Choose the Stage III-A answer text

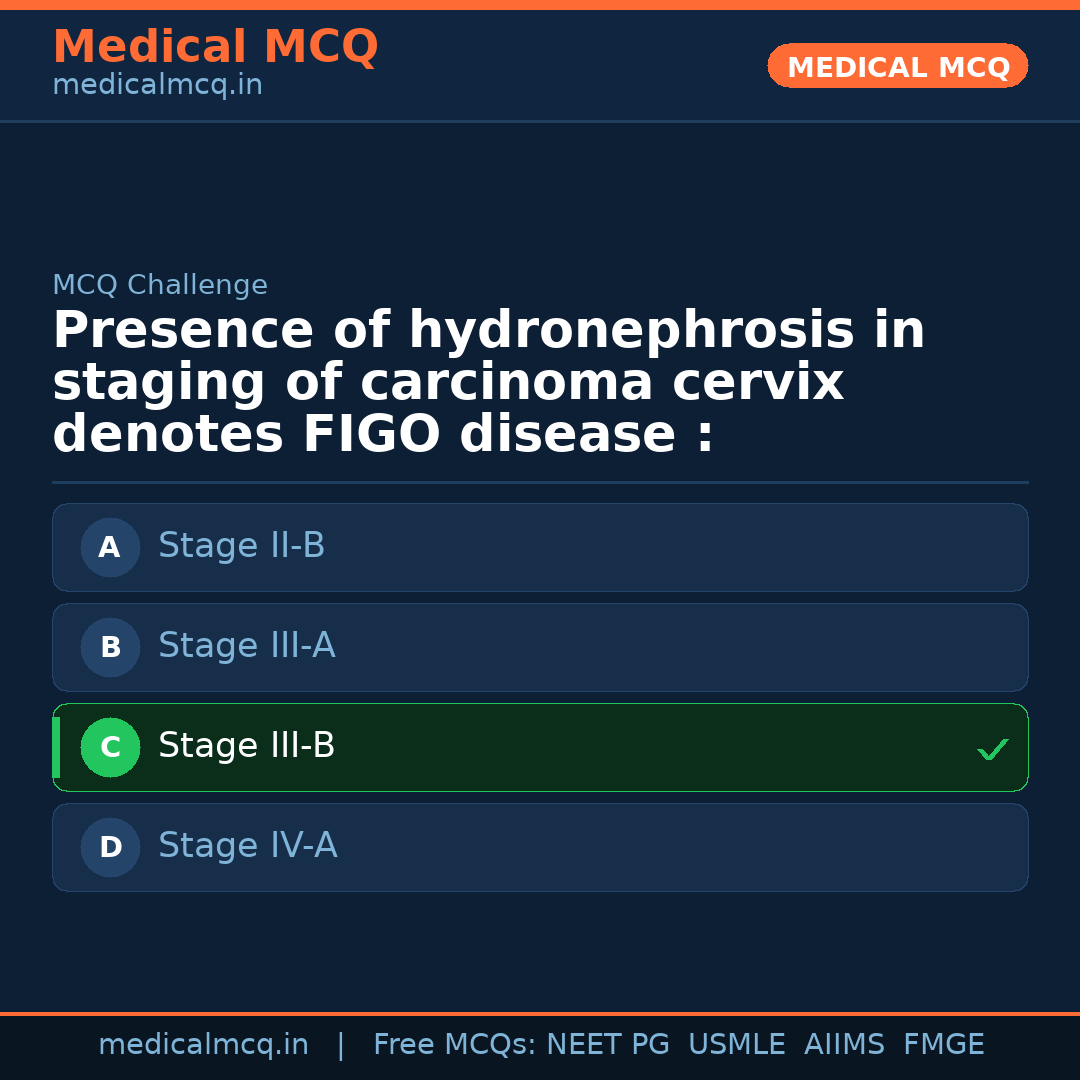[246, 646]
